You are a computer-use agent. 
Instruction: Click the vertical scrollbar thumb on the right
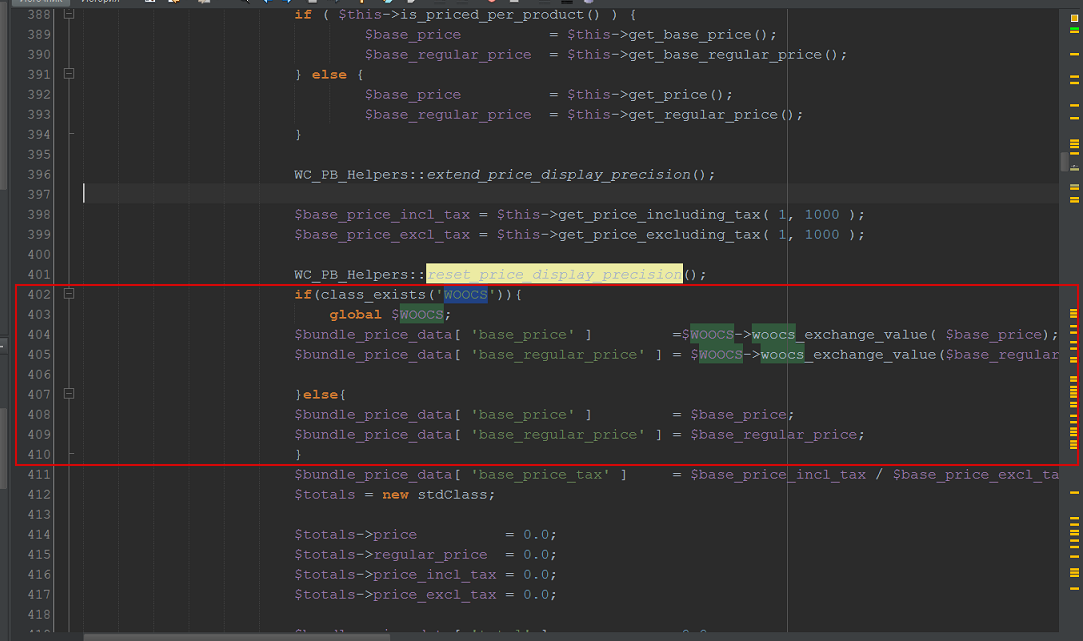(x=1064, y=162)
